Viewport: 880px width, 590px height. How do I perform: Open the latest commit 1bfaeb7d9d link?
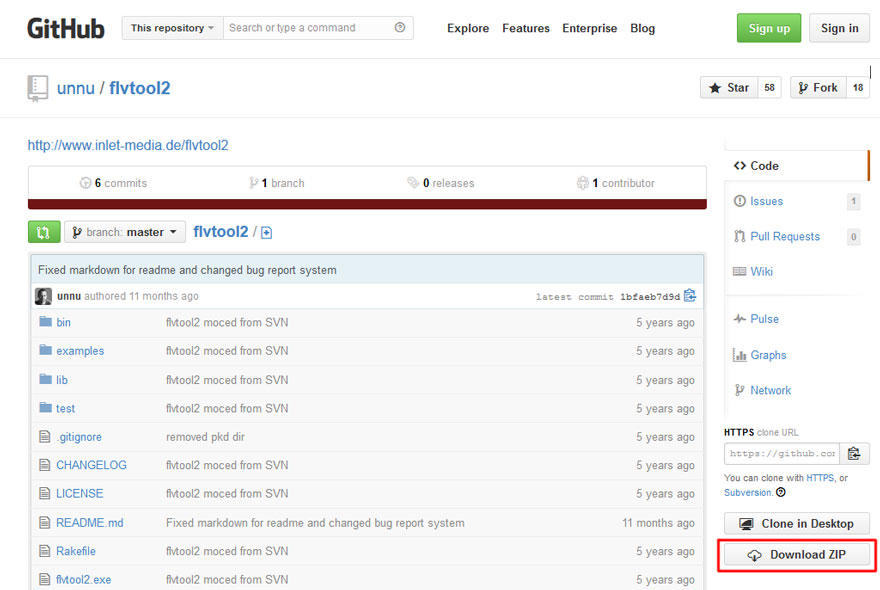click(x=650, y=296)
